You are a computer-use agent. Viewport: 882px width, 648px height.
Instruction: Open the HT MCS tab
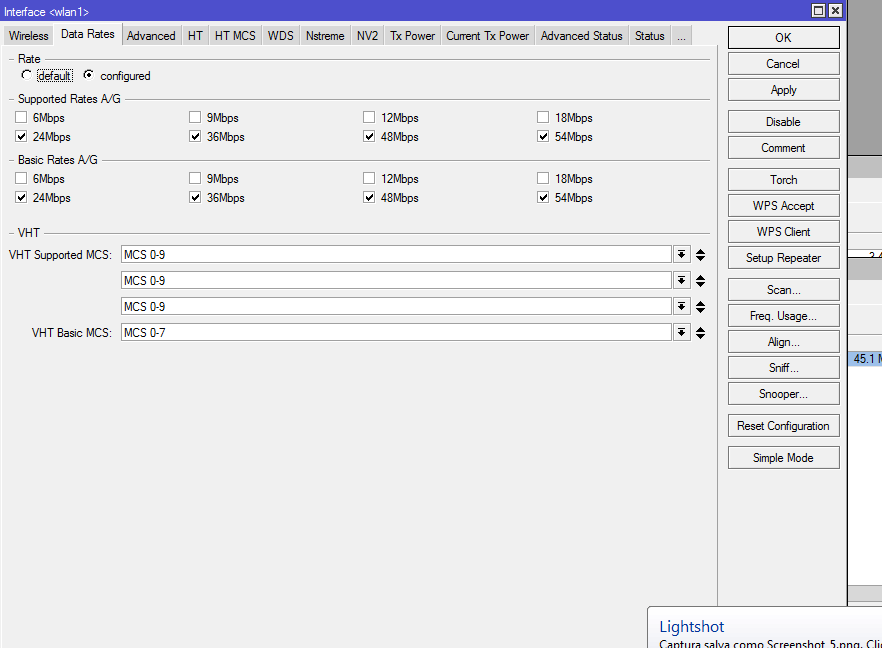click(x=235, y=35)
